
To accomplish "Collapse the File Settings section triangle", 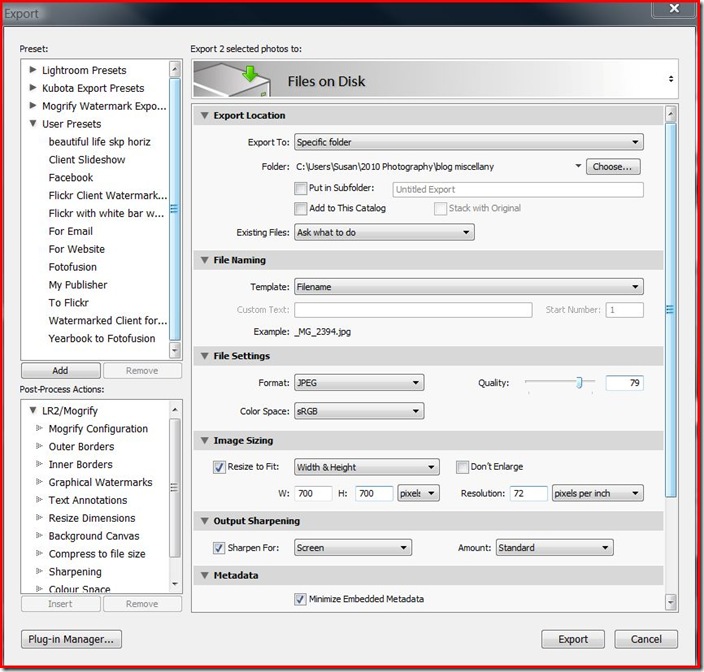I will click(204, 356).
